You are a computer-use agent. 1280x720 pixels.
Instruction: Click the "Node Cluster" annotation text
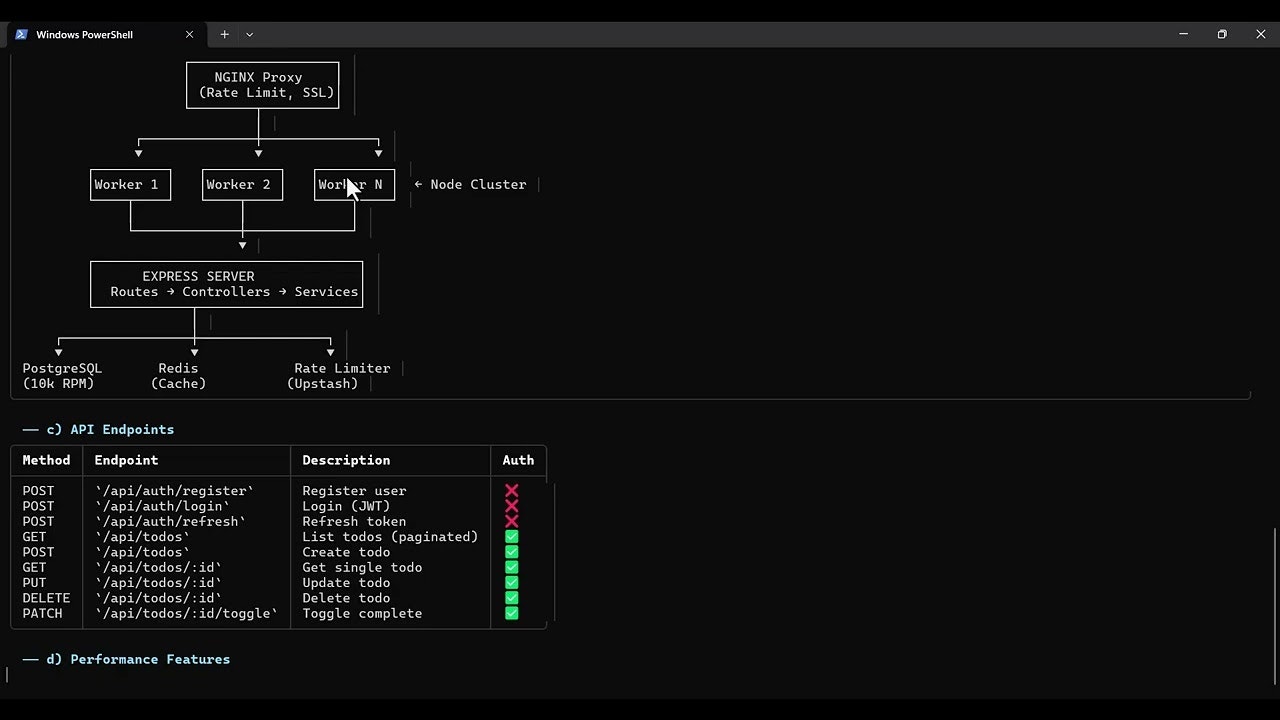point(478,184)
